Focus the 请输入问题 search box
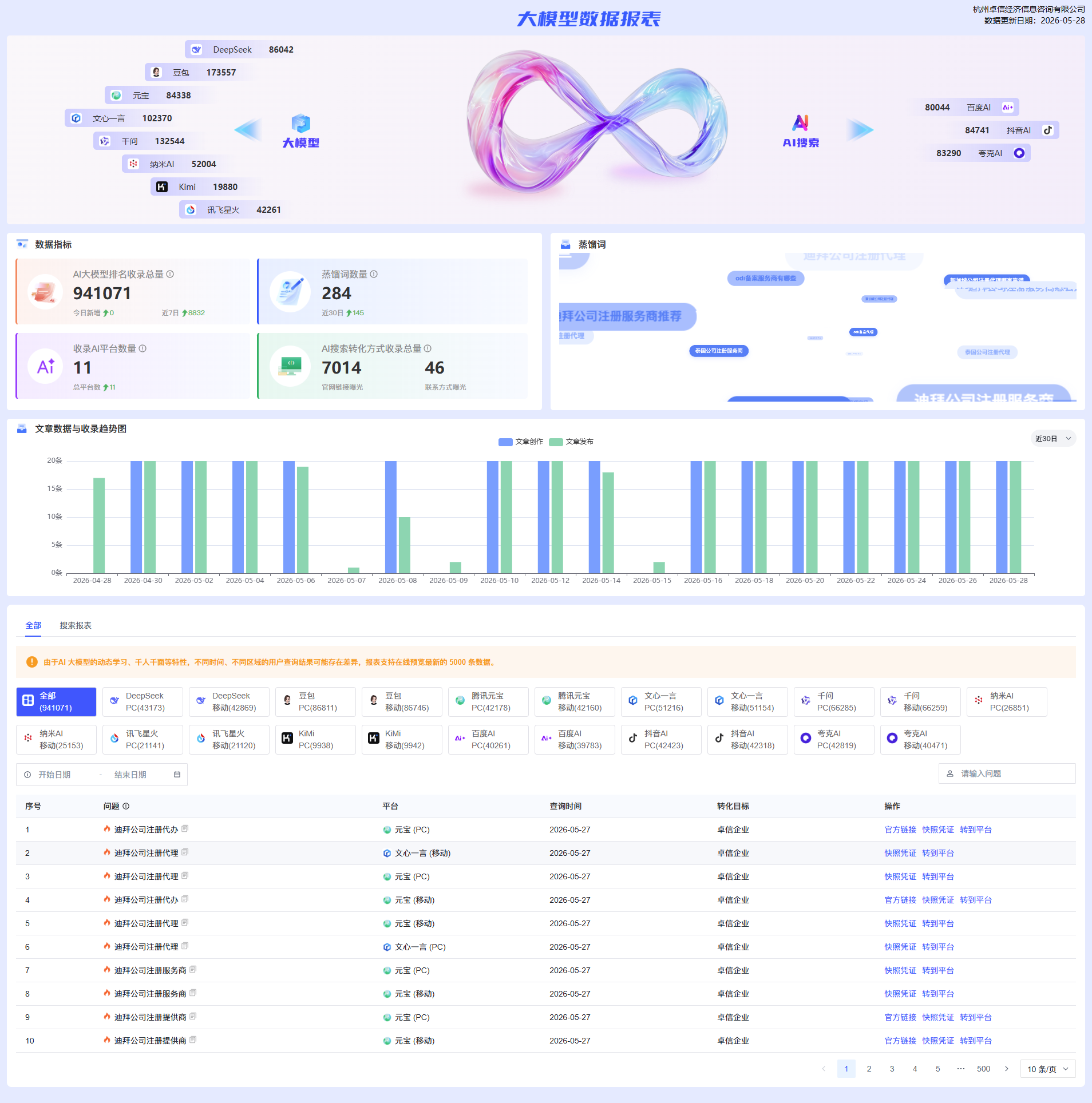 tap(1007, 773)
